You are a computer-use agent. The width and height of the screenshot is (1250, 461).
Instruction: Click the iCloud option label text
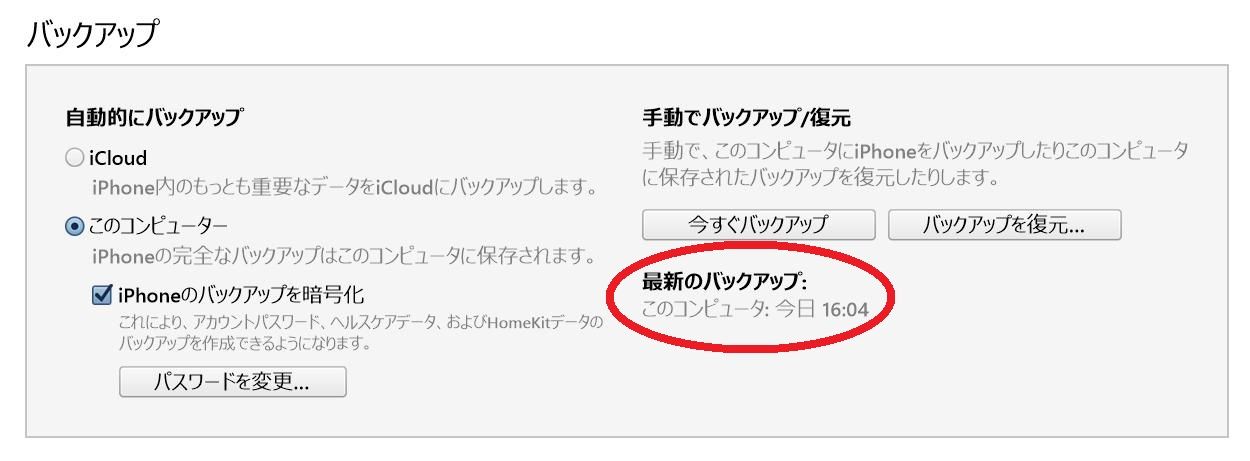118,158
